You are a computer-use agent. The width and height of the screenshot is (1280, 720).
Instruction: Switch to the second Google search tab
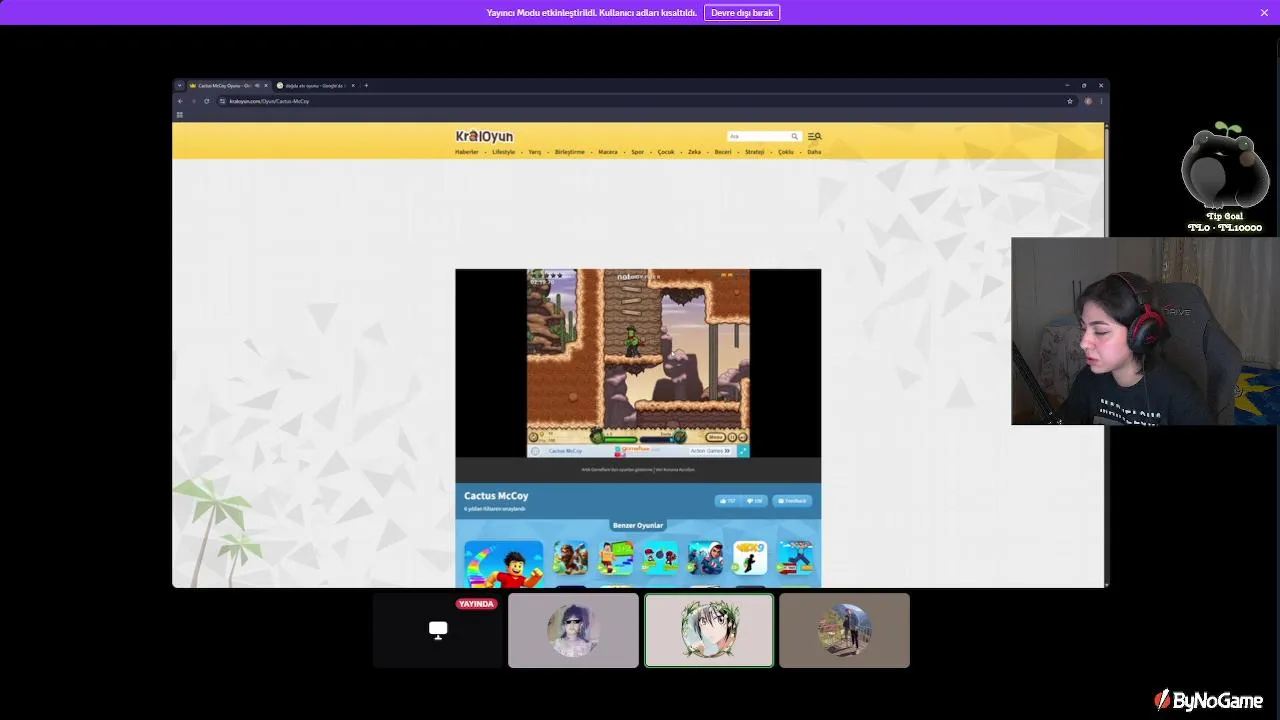click(x=314, y=86)
